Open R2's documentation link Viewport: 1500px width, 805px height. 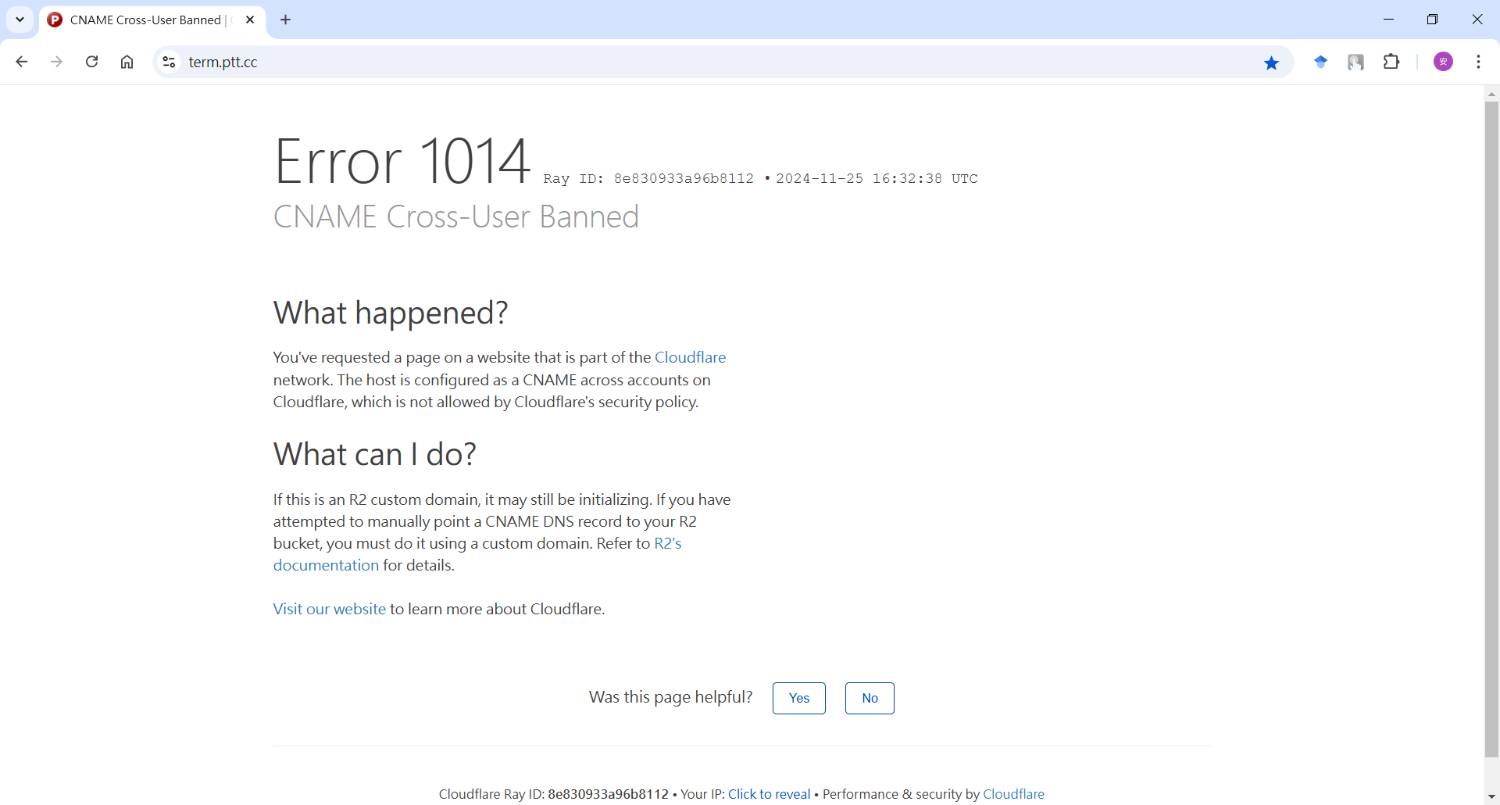[x=477, y=554]
